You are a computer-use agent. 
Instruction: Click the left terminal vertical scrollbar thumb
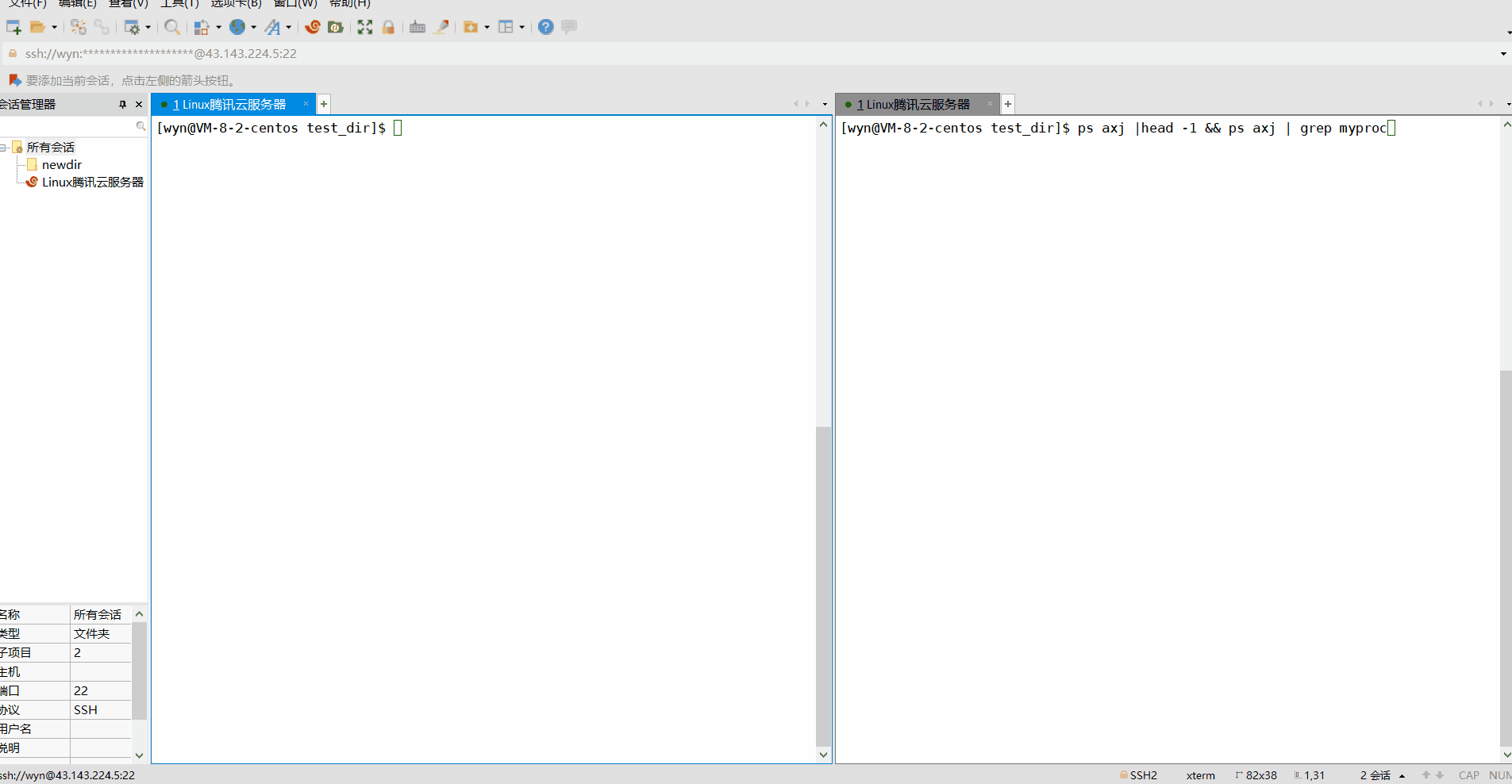click(x=823, y=586)
